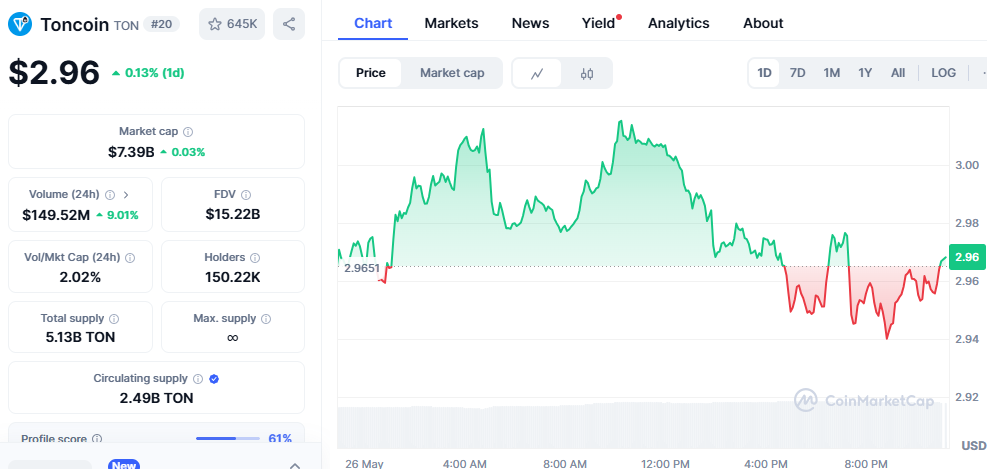
Task: Switch to candlestick chart view icon
Action: [x=587, y=74]
